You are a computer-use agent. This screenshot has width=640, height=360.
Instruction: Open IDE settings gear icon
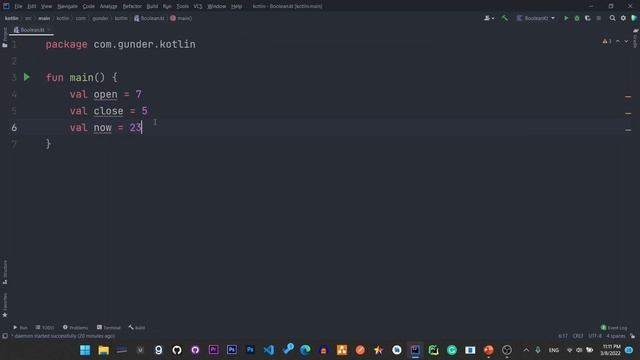coord(623,18)
